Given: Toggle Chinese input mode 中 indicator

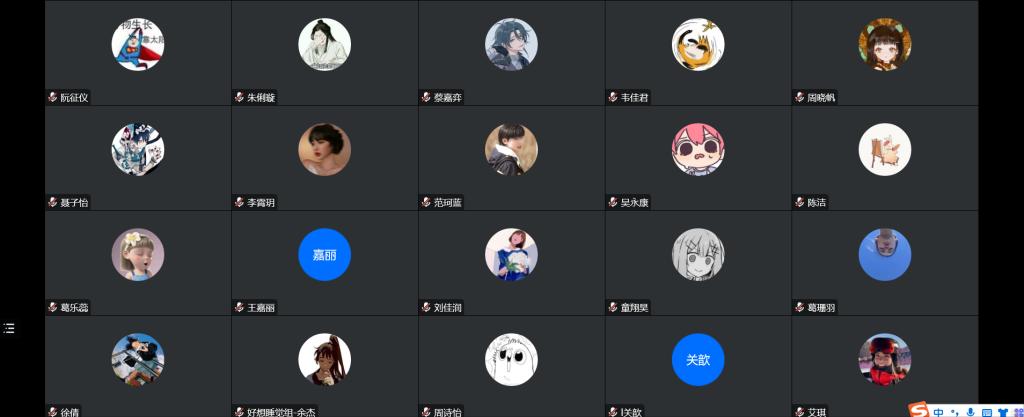Looking at the screenshot, I should coord(938,412).
